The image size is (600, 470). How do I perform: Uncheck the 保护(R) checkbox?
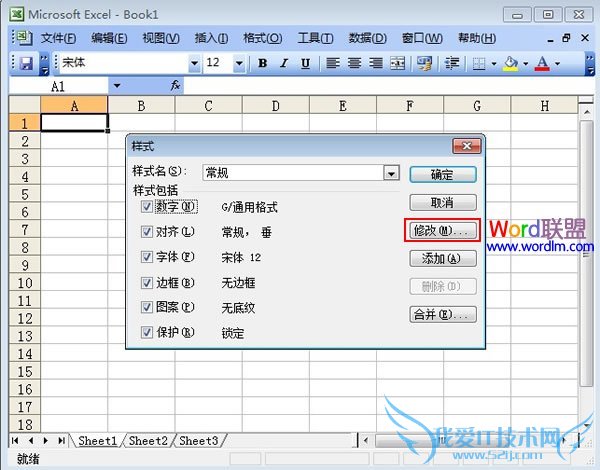click(147, 332)
